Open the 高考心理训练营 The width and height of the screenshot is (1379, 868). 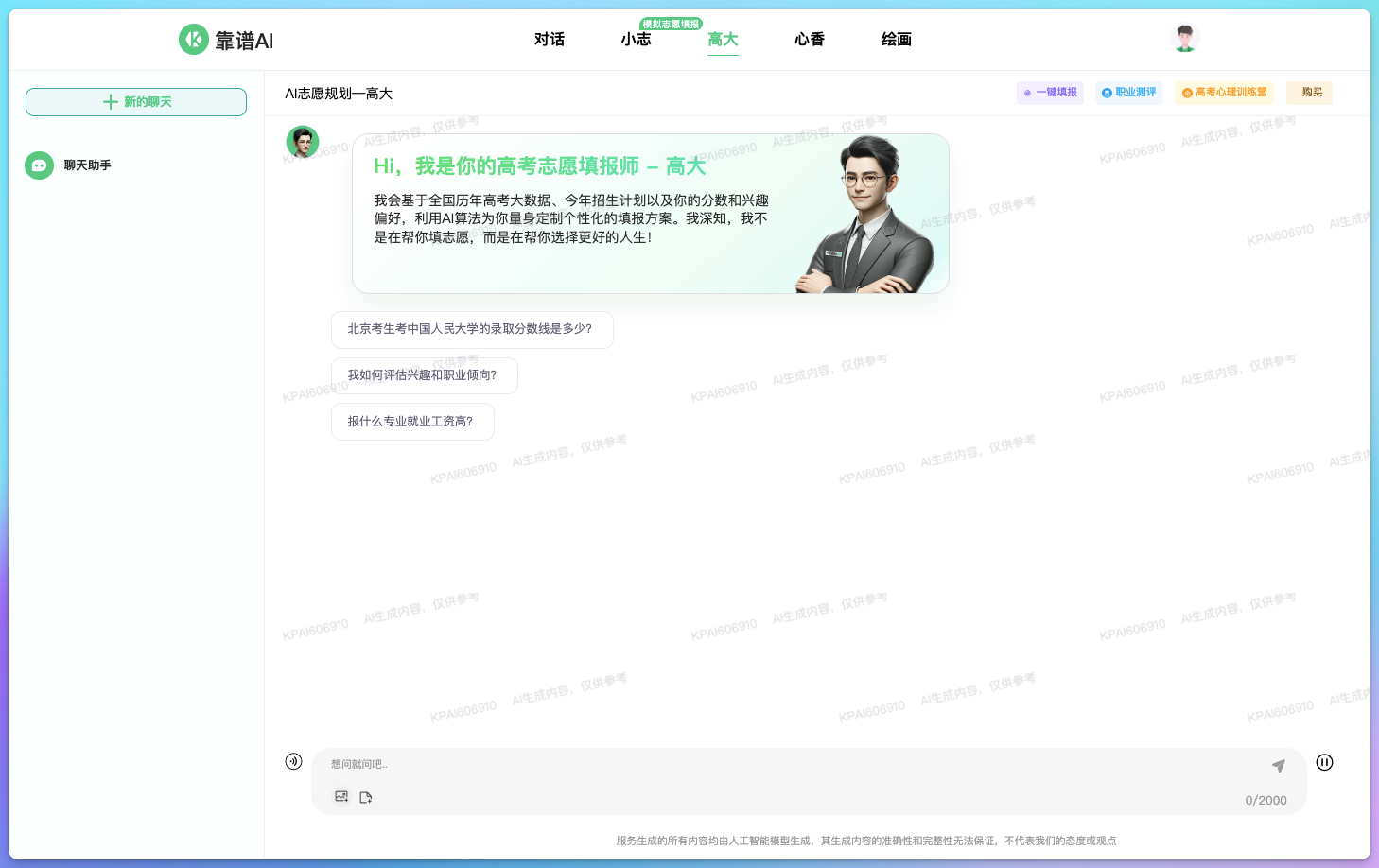(1224, 93)
